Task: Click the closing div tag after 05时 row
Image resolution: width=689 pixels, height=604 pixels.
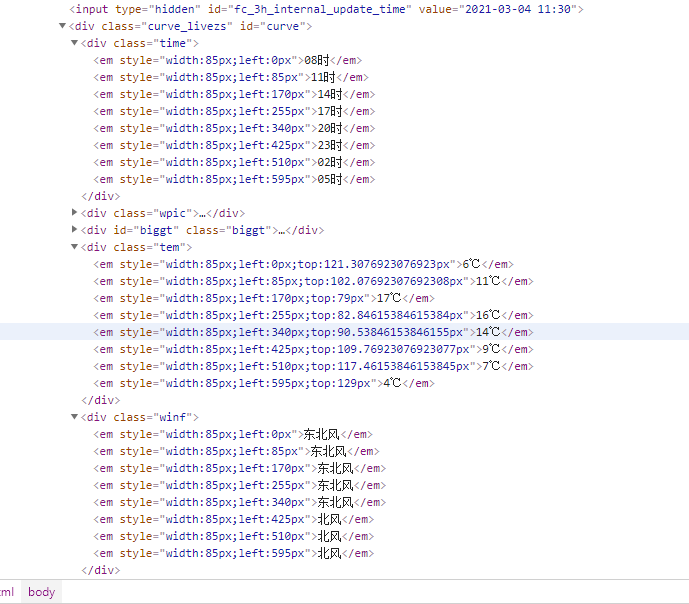Action: [x=101, y=196]
